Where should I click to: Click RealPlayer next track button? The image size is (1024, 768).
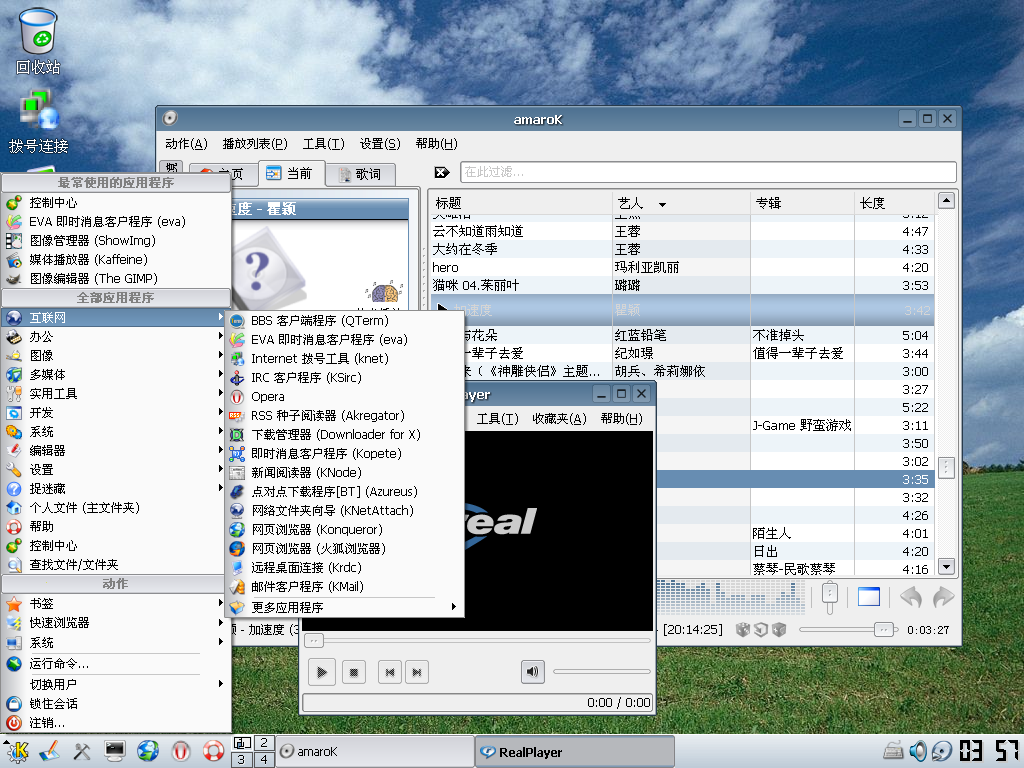[417, 672]
